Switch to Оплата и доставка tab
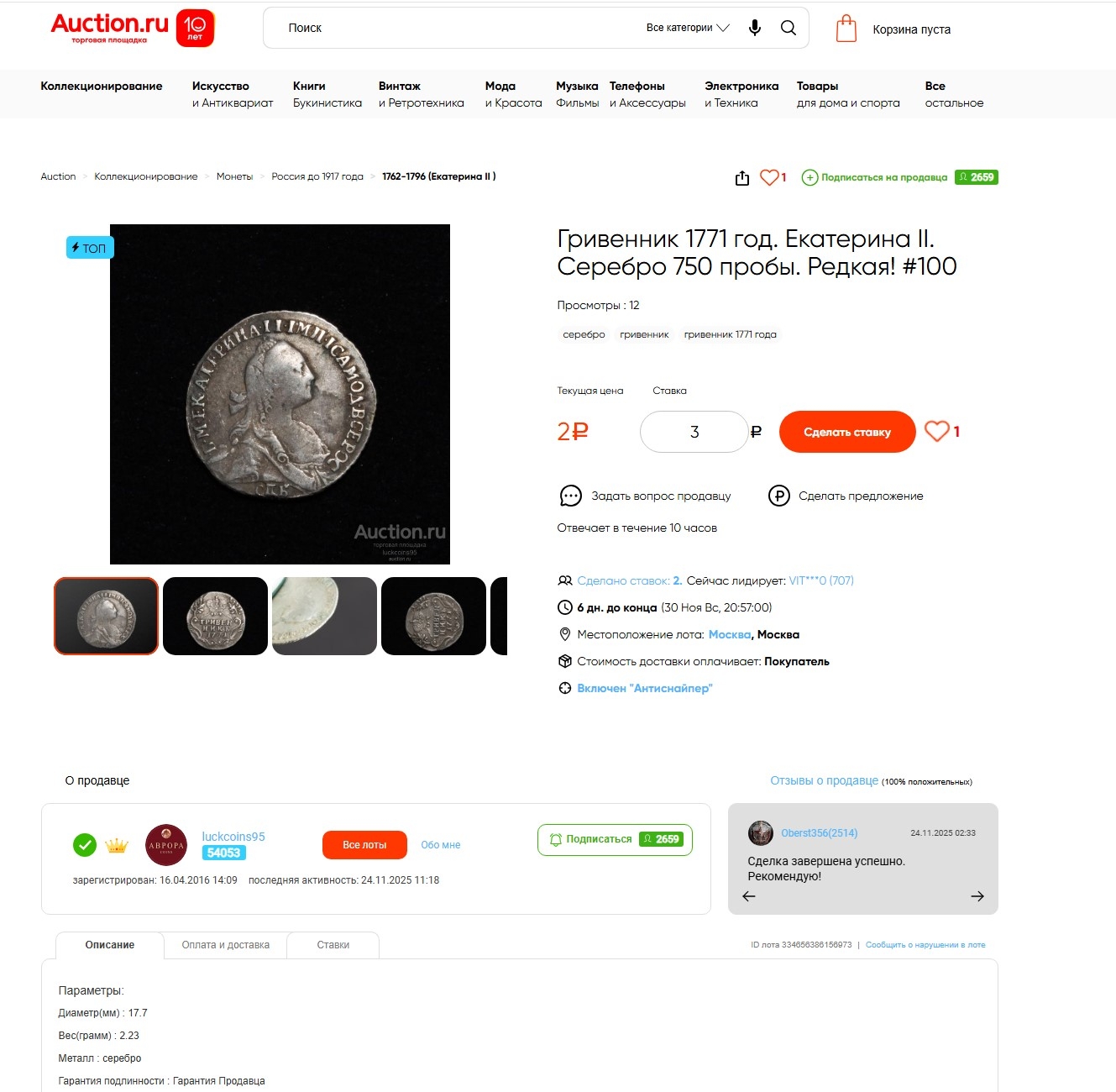 point(226,945)
